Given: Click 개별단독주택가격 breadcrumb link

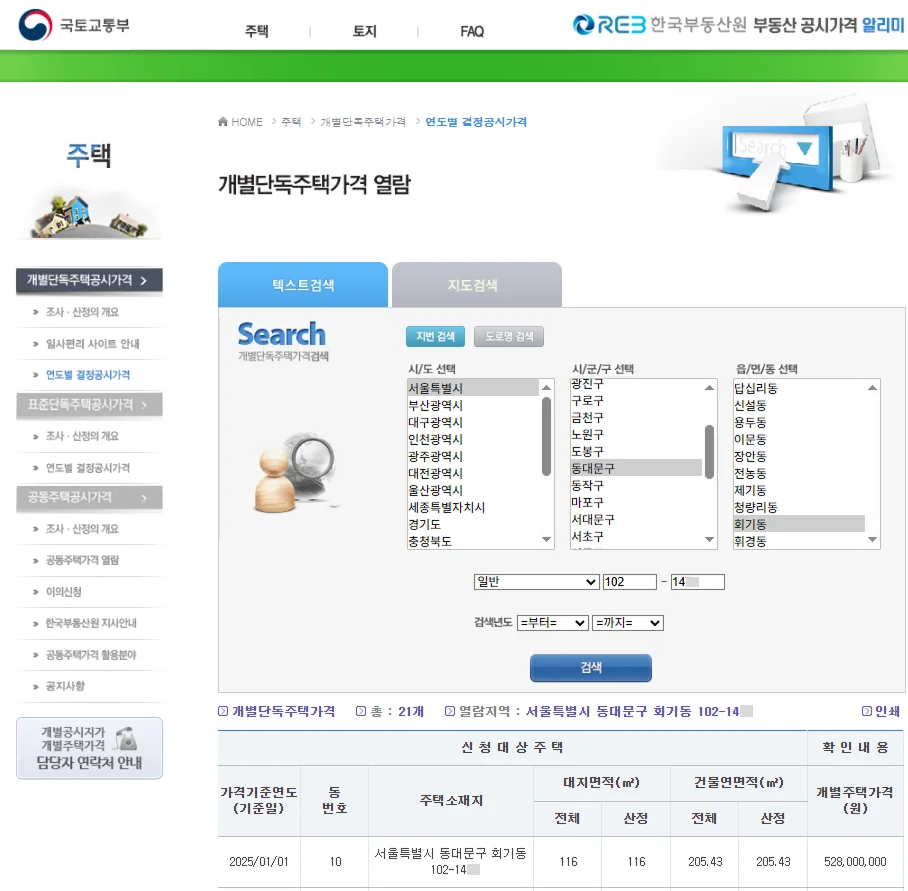Looking at the screenshot, I should [363, 122].
